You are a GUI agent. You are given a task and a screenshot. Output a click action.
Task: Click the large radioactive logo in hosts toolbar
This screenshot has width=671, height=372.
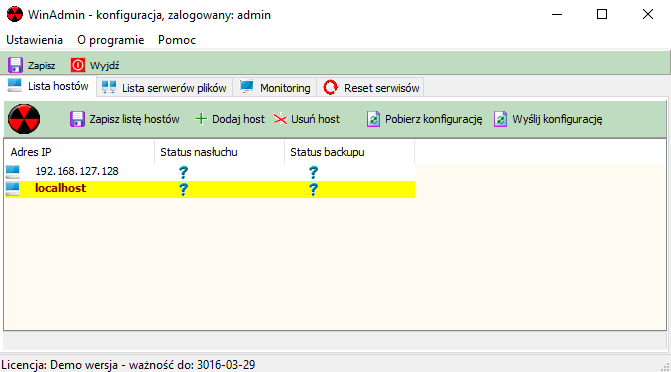(x=24, y=119)
